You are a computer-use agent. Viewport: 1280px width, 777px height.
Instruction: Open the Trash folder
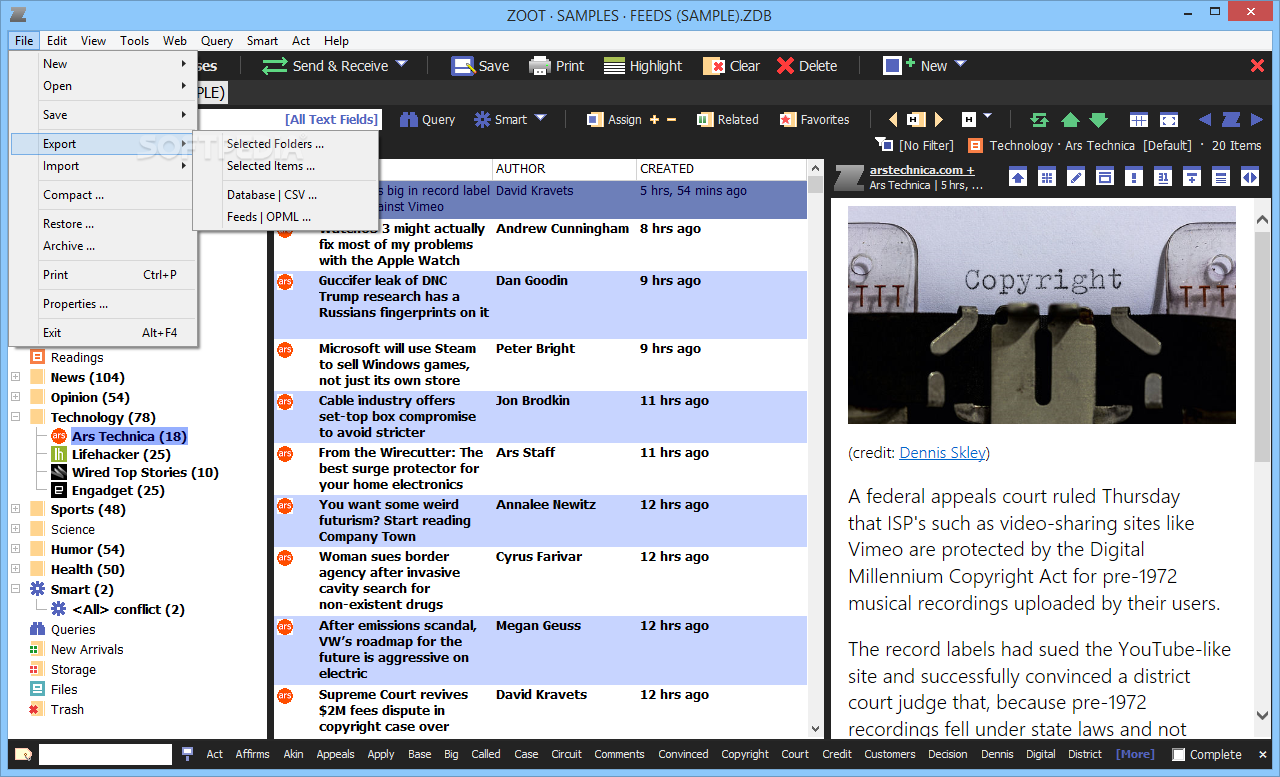point(67,709)
